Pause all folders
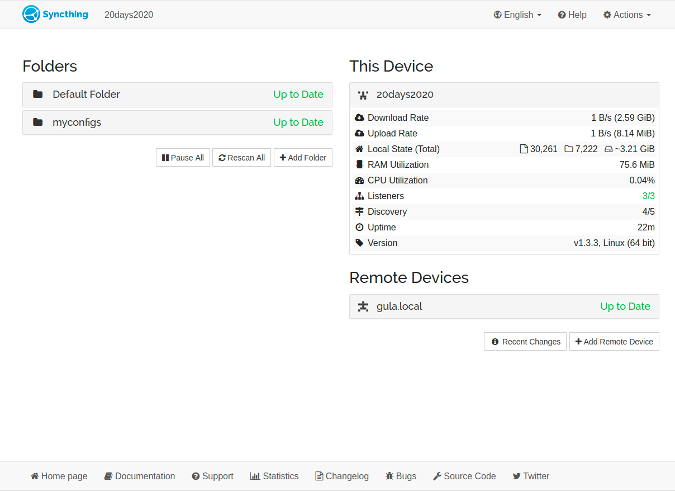This screenshot has width=675, height=491. click(x=183, y=157)
